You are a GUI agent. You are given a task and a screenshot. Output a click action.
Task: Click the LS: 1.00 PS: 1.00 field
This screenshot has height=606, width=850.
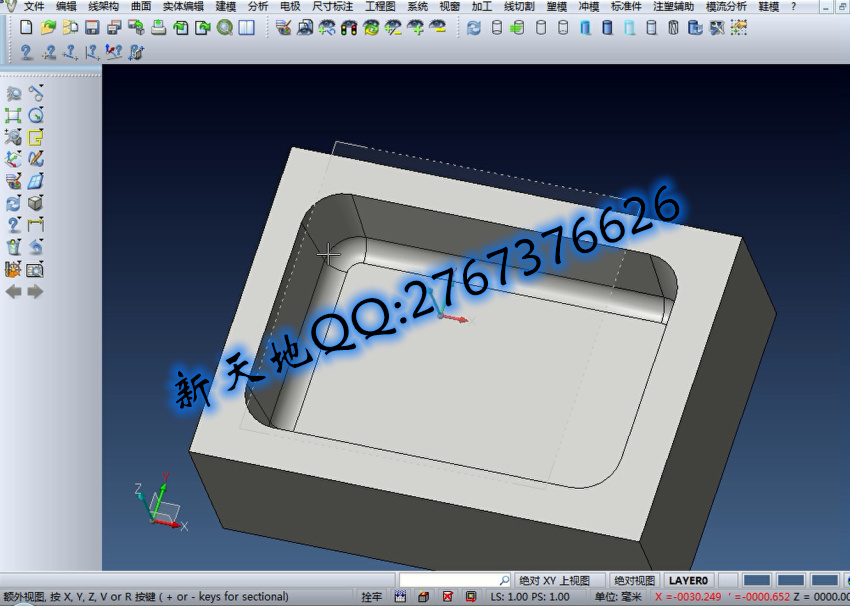[529, 597]
